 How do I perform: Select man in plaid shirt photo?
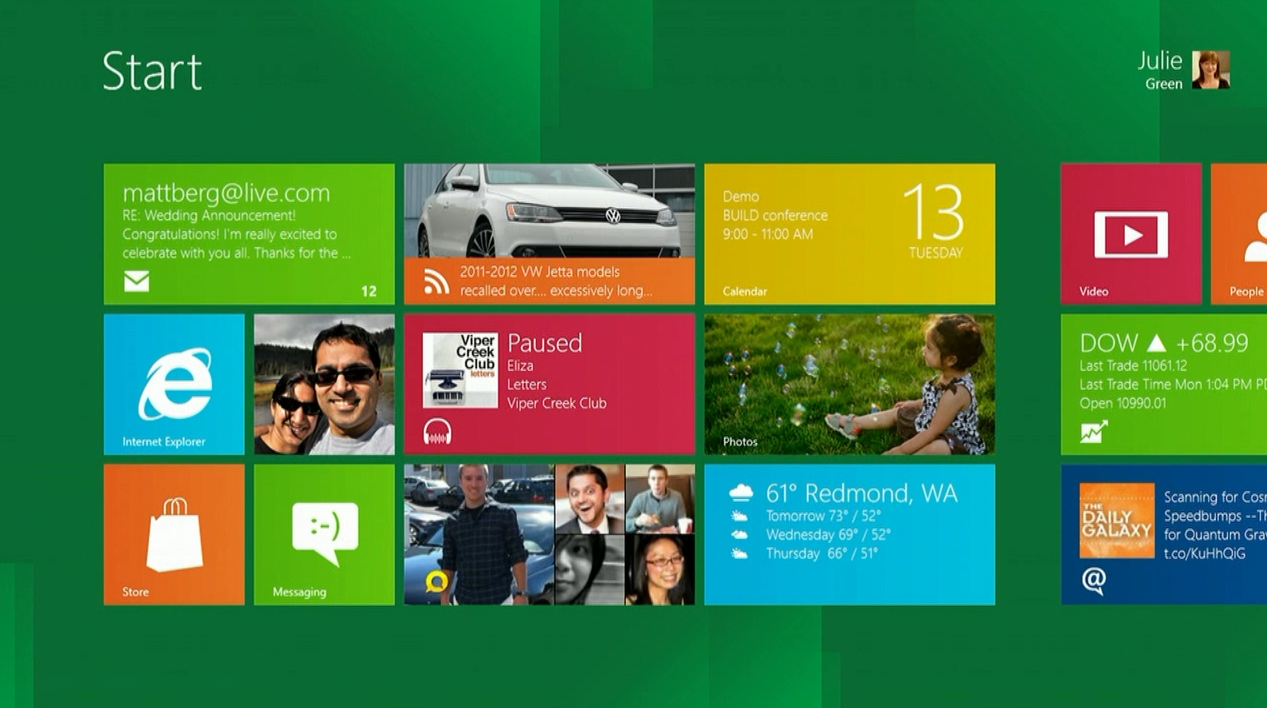(x=479, y=534)
